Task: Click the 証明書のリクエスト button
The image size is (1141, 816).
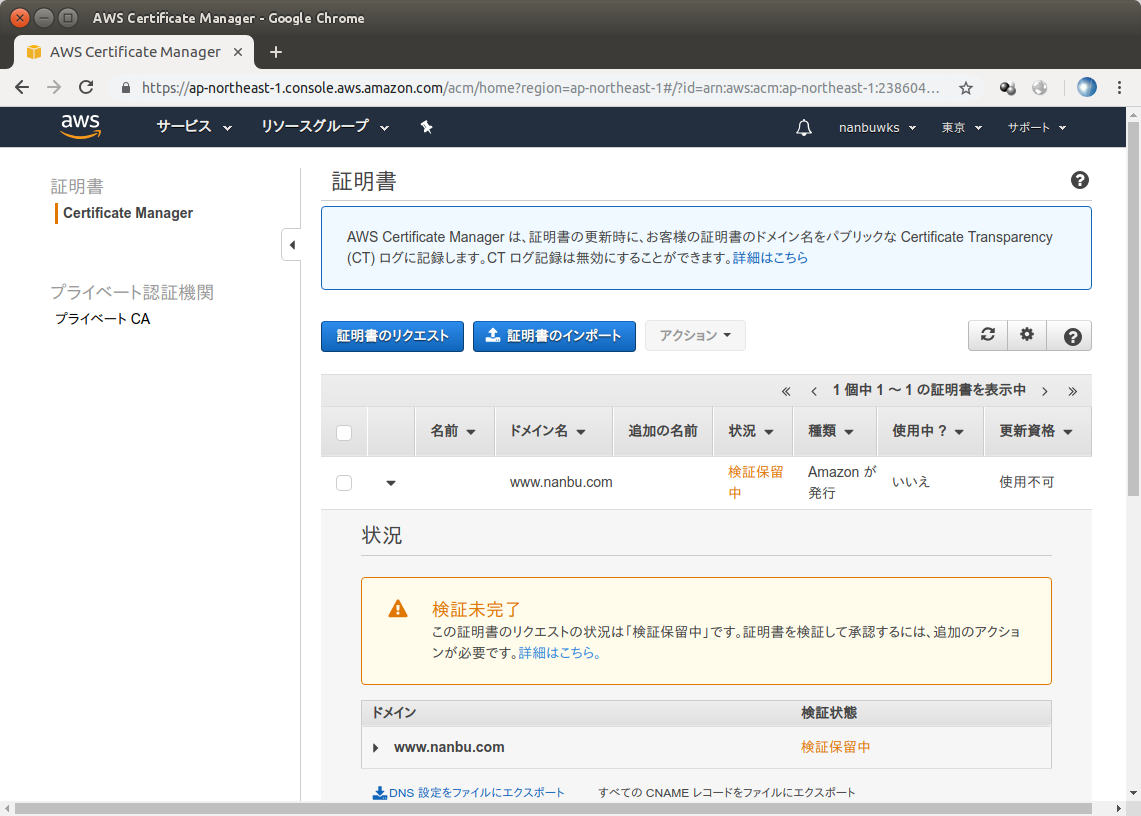Action: 392,336
